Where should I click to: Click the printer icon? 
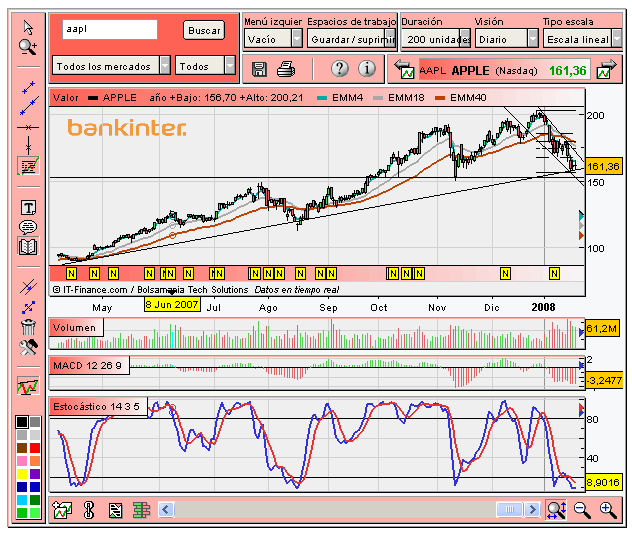pos(286,69)
